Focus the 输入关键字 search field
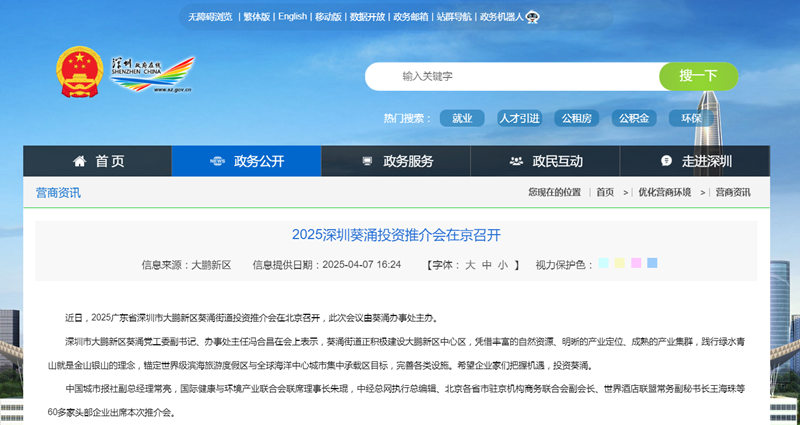This screenshot has height=425, width=800. [x=512, y=77]
